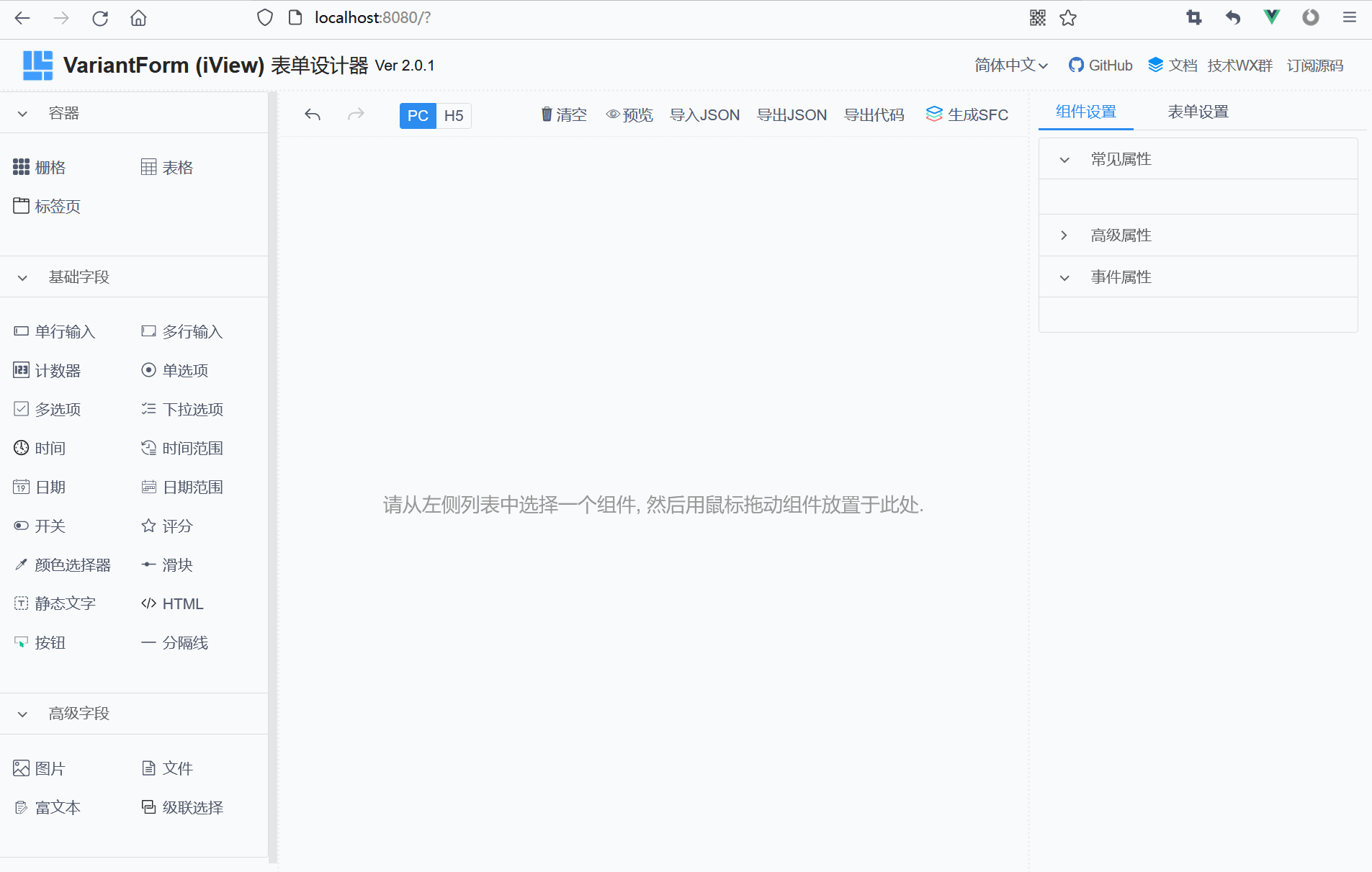Screen dimensions: 1372x872
Task: Click the 图片 picture upload icon
Action: pos(22,768)
